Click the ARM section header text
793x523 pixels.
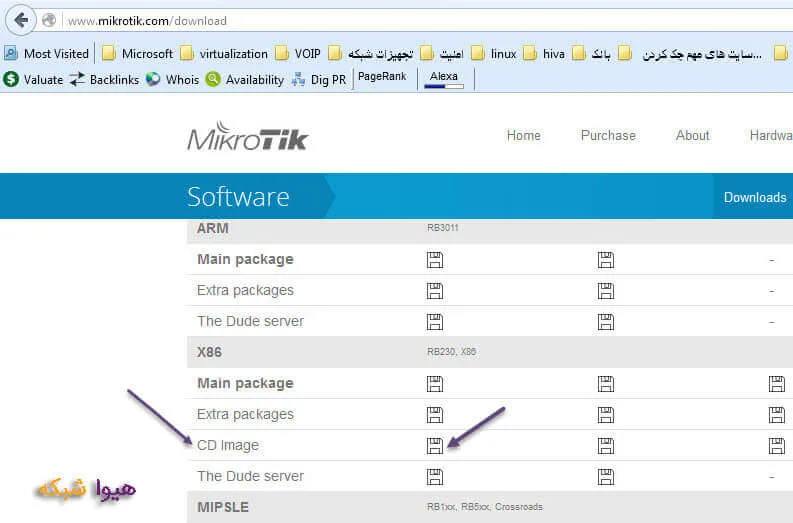pyautogui.click(x=213, y=228)
